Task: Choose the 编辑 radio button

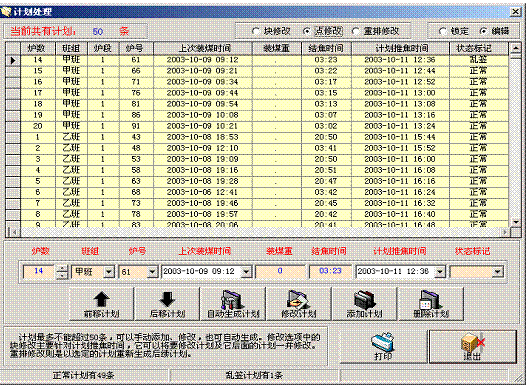Action: pos(484,31)
